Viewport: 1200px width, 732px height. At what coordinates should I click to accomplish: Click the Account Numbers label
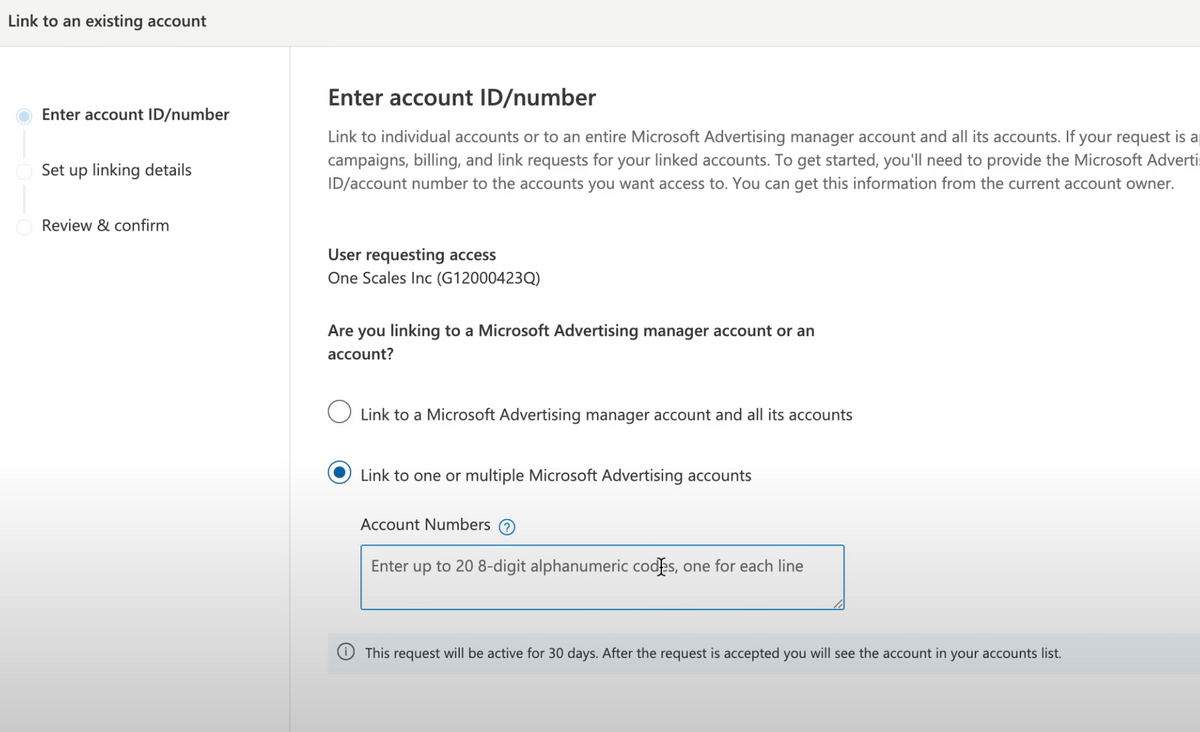click(x=425, y=525)
